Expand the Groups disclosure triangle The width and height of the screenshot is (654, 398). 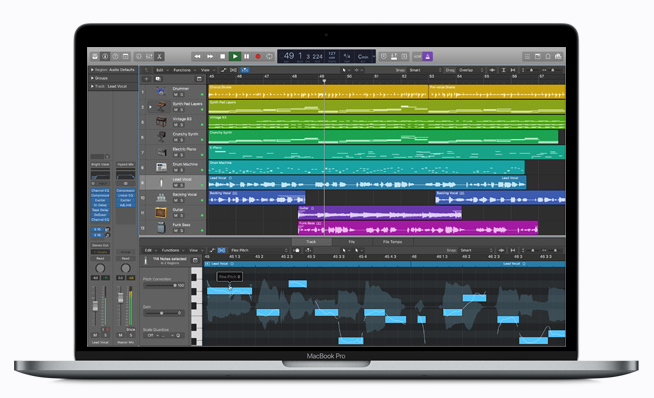pyautogui.click(x=92, y=78)
